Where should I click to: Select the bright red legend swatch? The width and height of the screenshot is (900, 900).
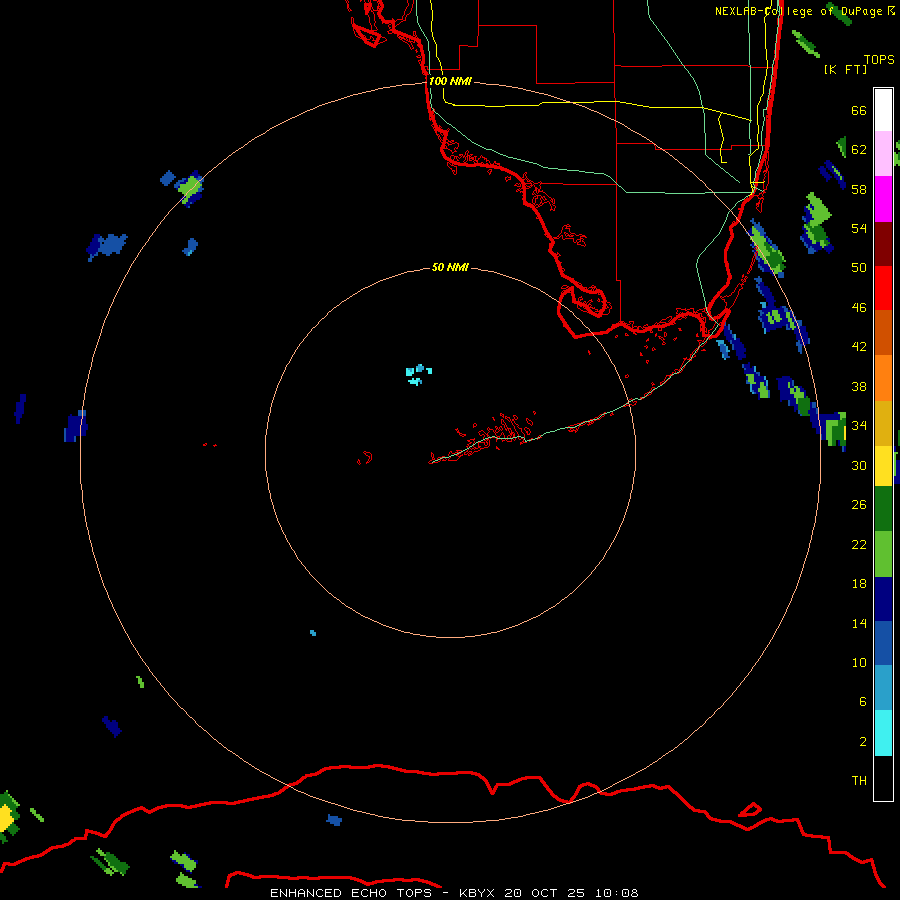(883, 288)
